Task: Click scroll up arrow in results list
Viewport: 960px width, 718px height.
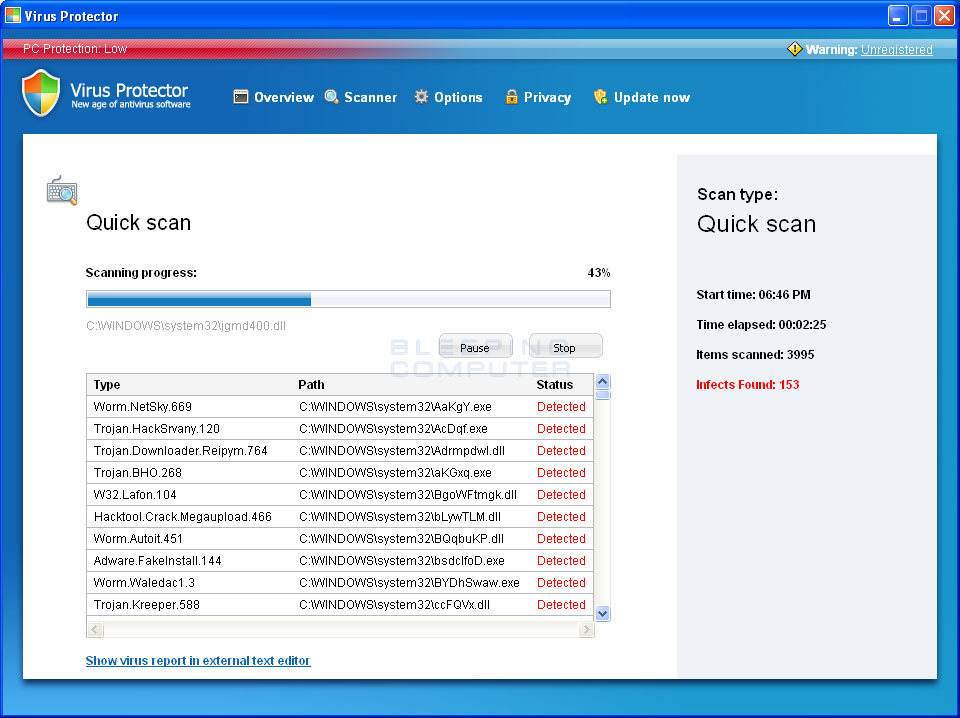Action: click(x=602, y=381)
